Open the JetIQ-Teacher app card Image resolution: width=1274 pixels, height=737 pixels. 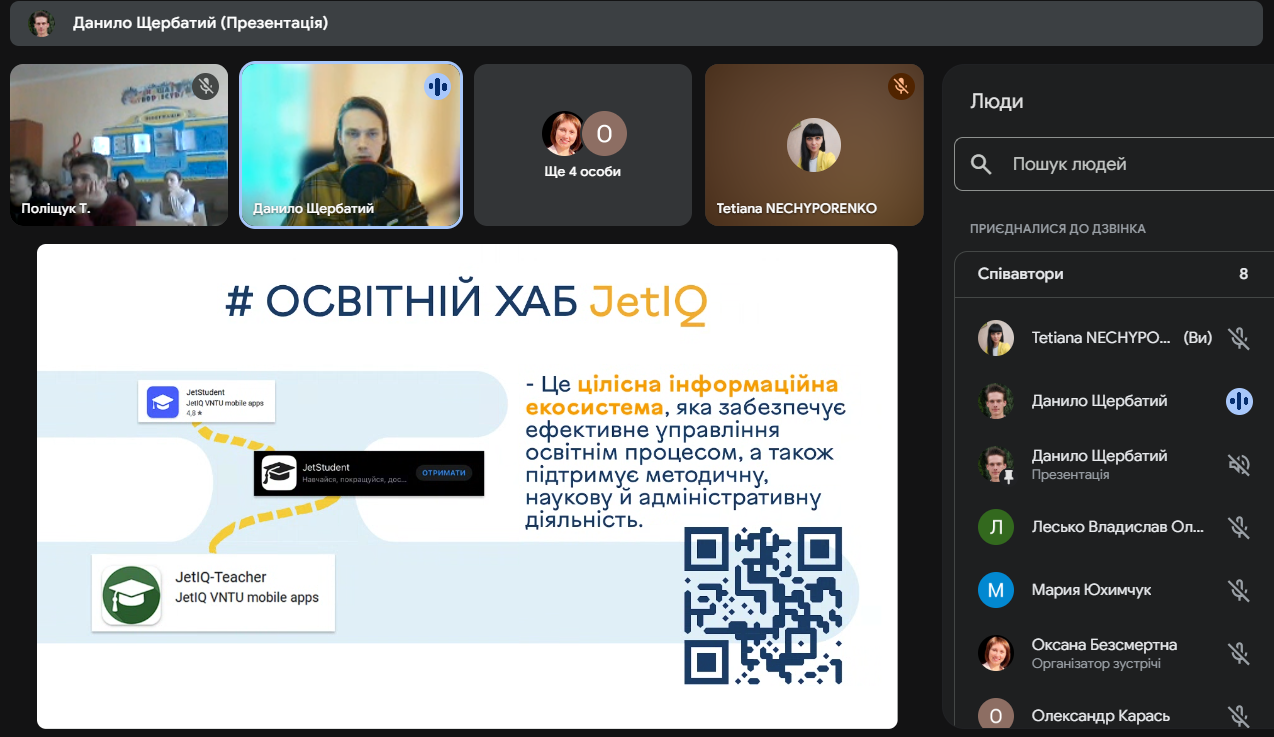[x=213, y=592]
